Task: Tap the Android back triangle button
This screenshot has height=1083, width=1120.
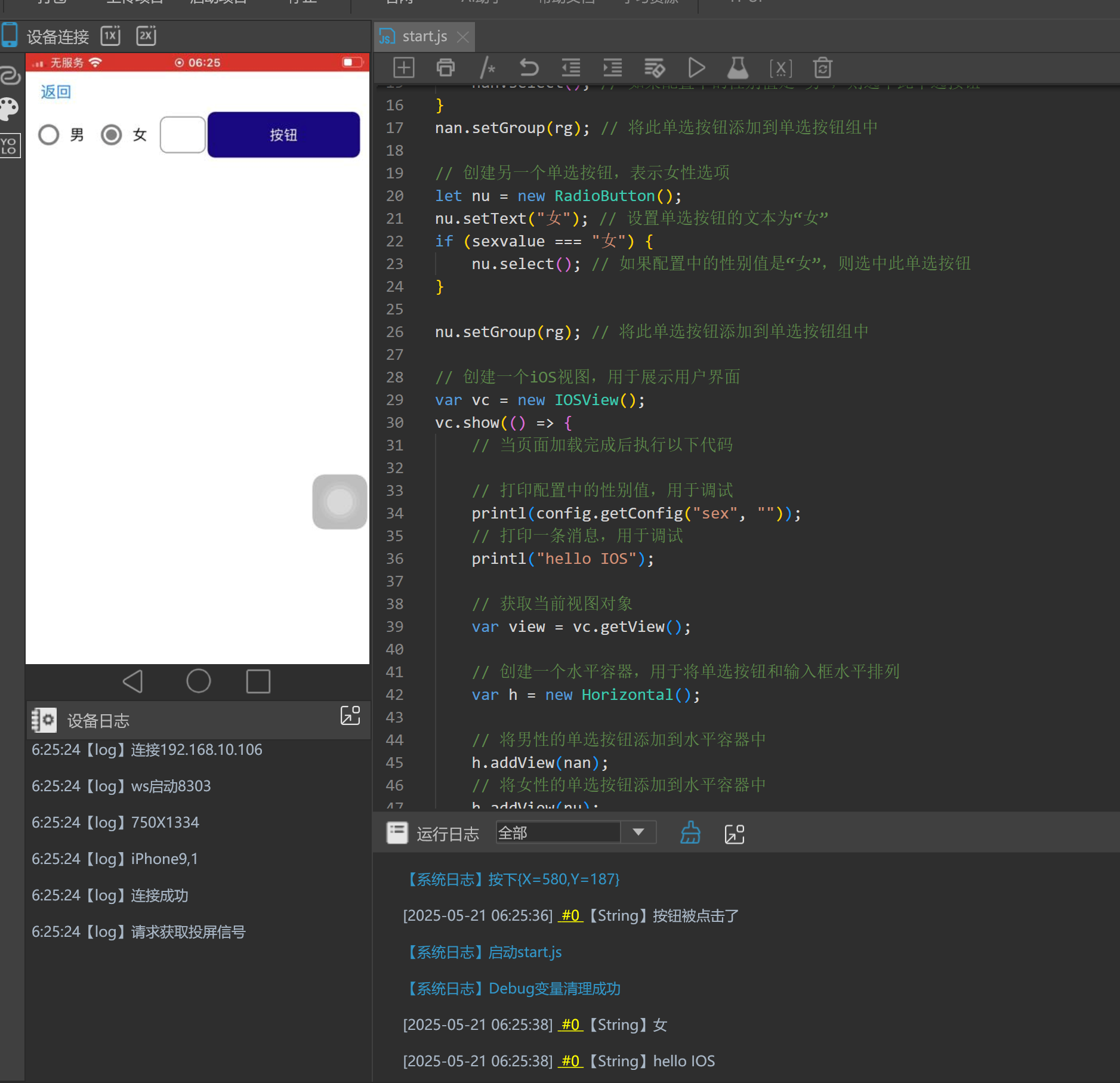Action: click(x=132, y=681)
